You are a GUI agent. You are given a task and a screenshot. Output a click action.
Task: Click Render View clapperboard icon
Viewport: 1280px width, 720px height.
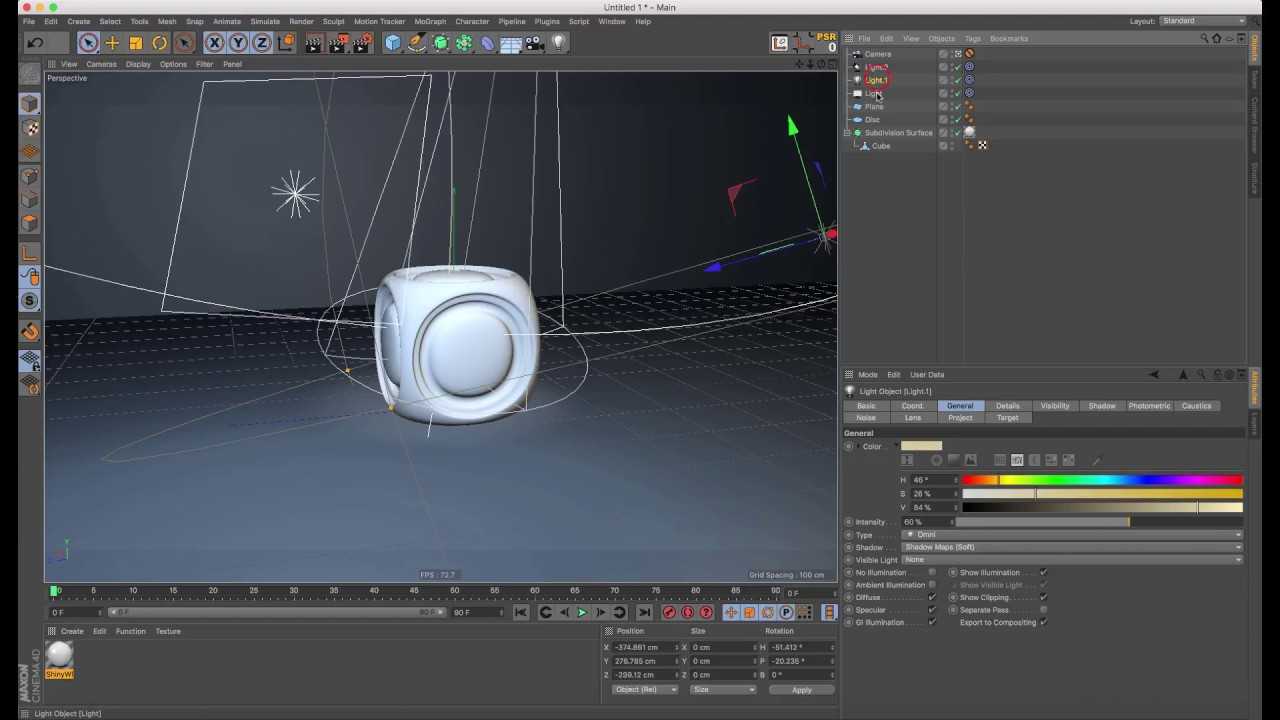click(314, 43)
